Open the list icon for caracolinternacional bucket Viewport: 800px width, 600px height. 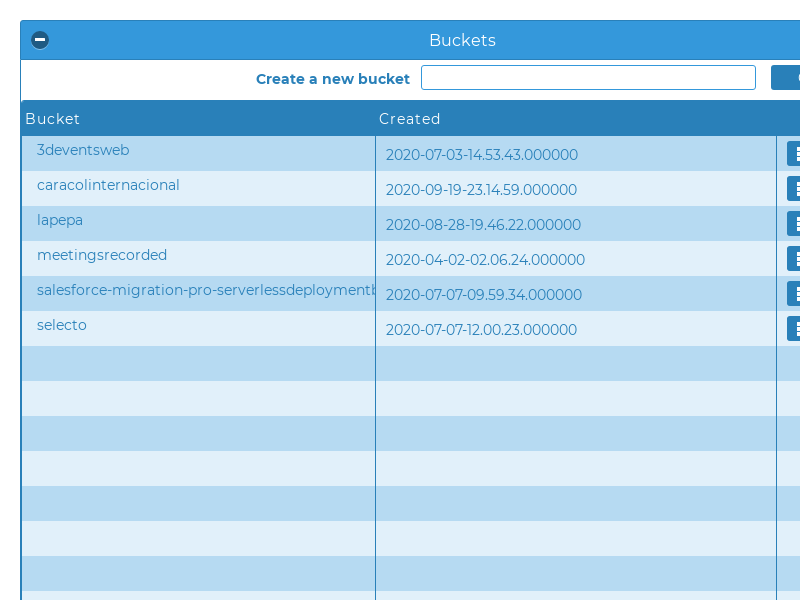(x=795, y=189)
